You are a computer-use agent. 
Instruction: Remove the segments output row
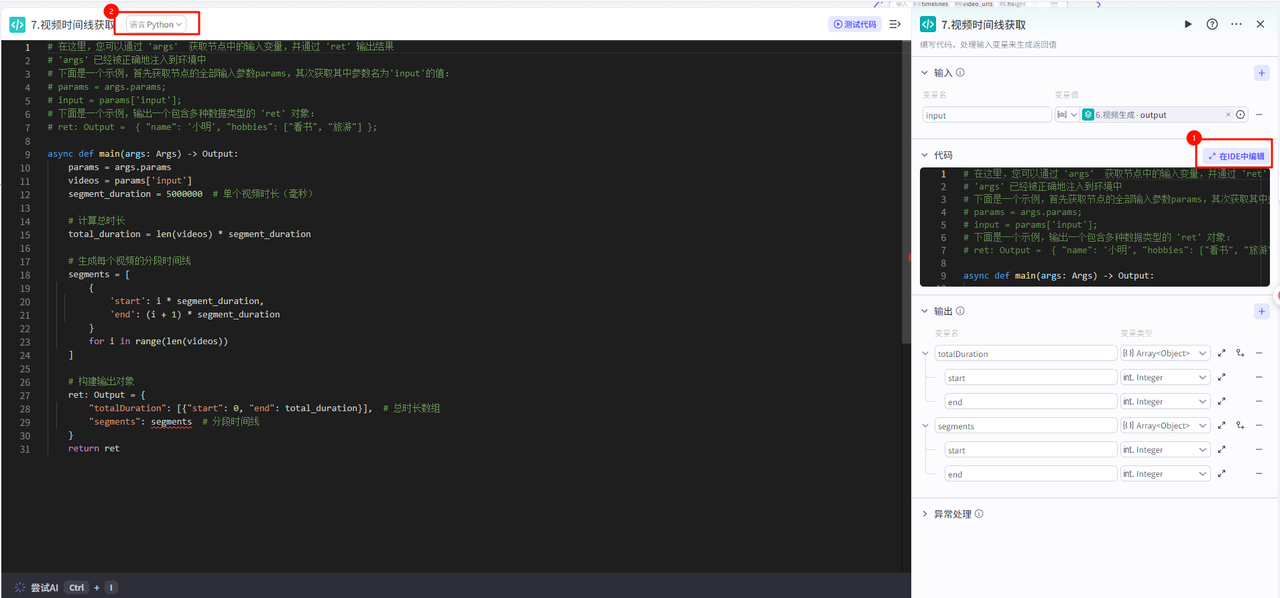coord(1259,426)
